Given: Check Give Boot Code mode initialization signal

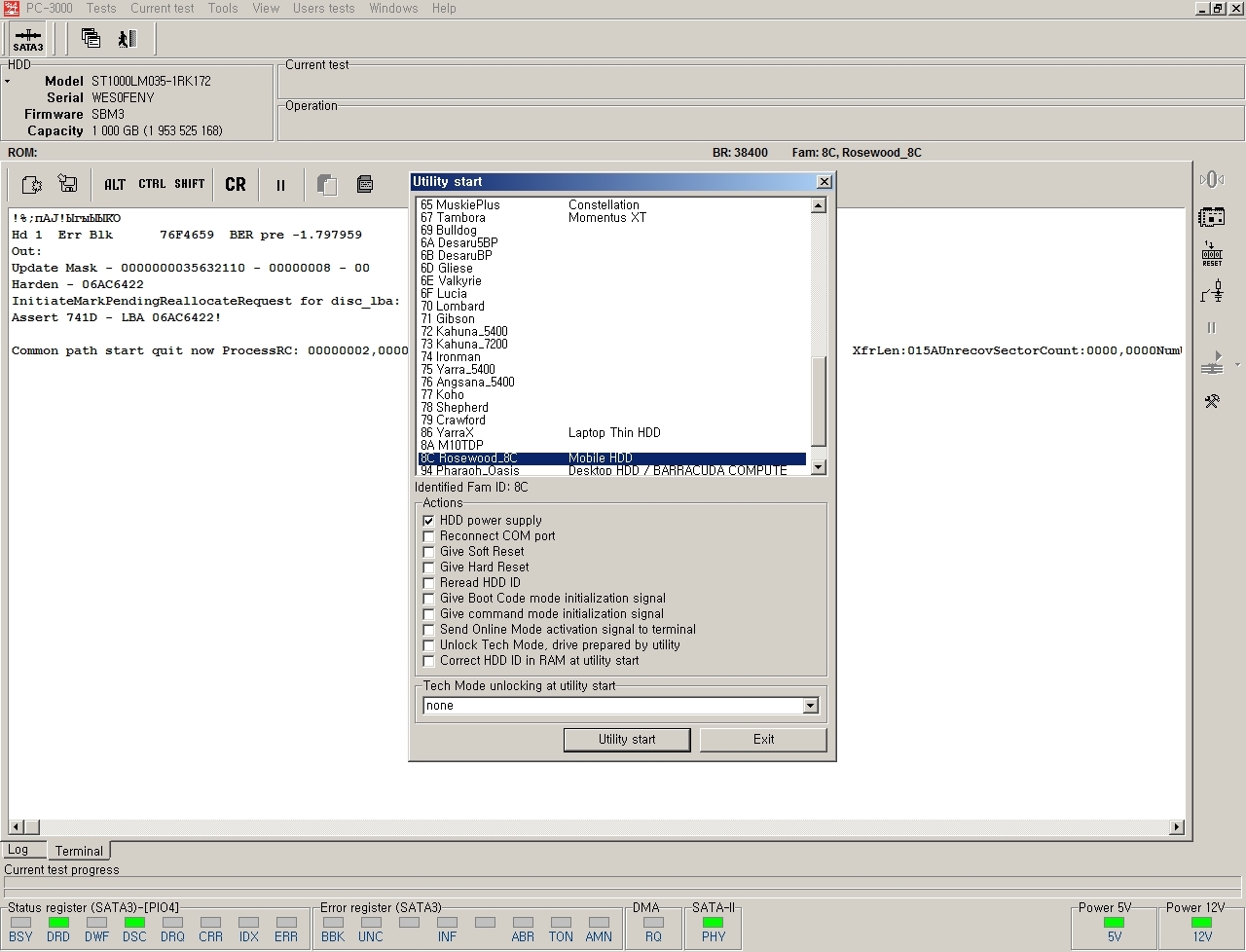Looking at the screenshot, I should 428,599.
